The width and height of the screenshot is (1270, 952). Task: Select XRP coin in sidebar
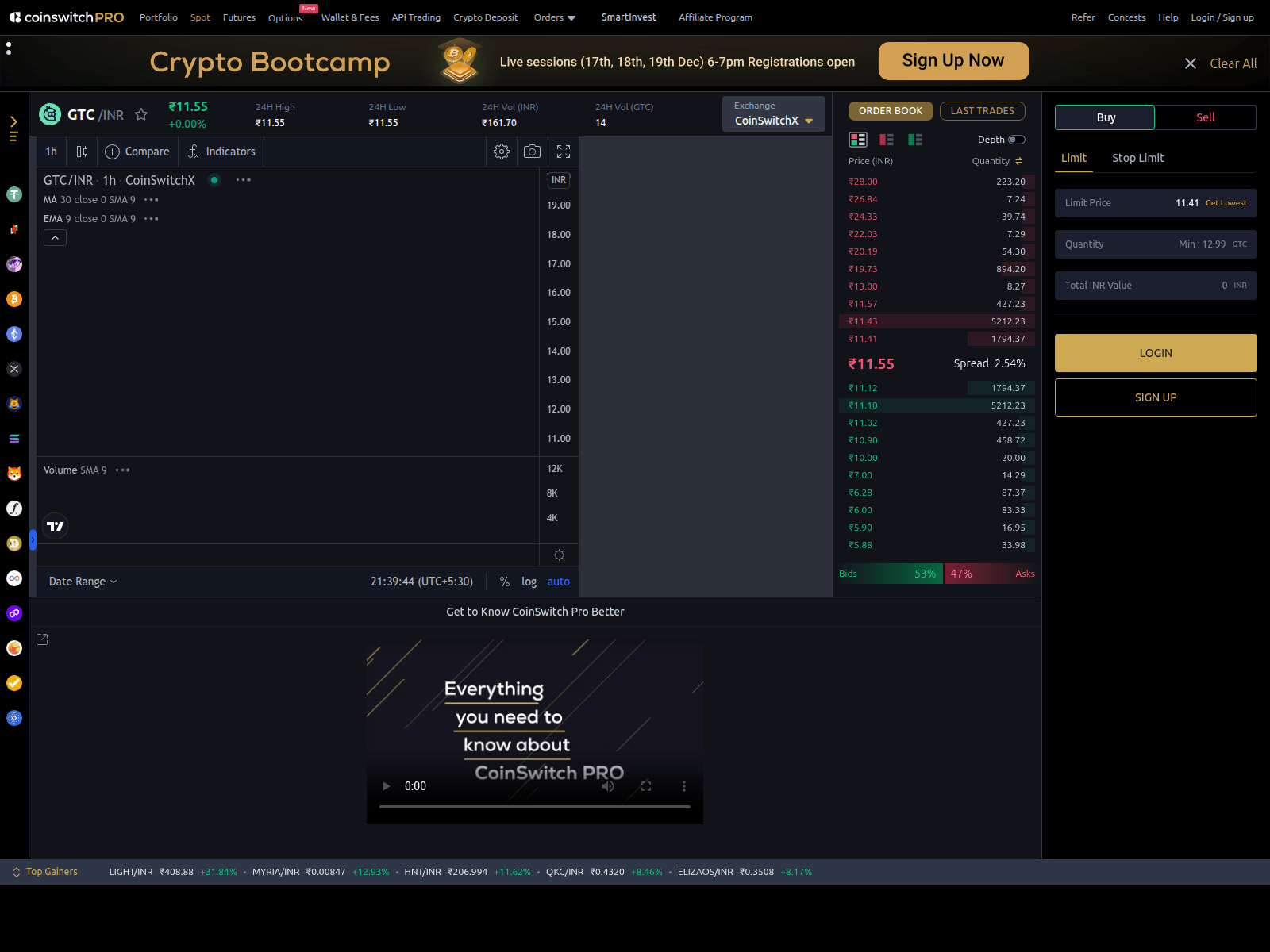pos(14,369)
